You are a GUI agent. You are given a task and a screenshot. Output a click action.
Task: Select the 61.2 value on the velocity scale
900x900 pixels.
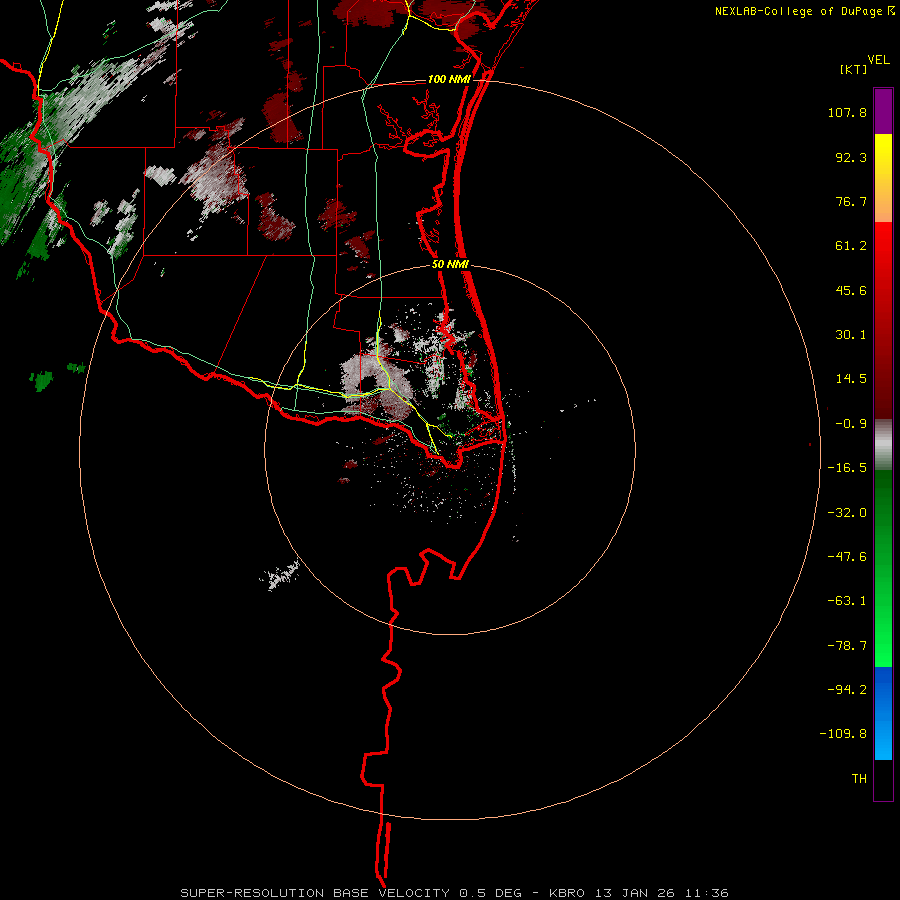point(851,246)
